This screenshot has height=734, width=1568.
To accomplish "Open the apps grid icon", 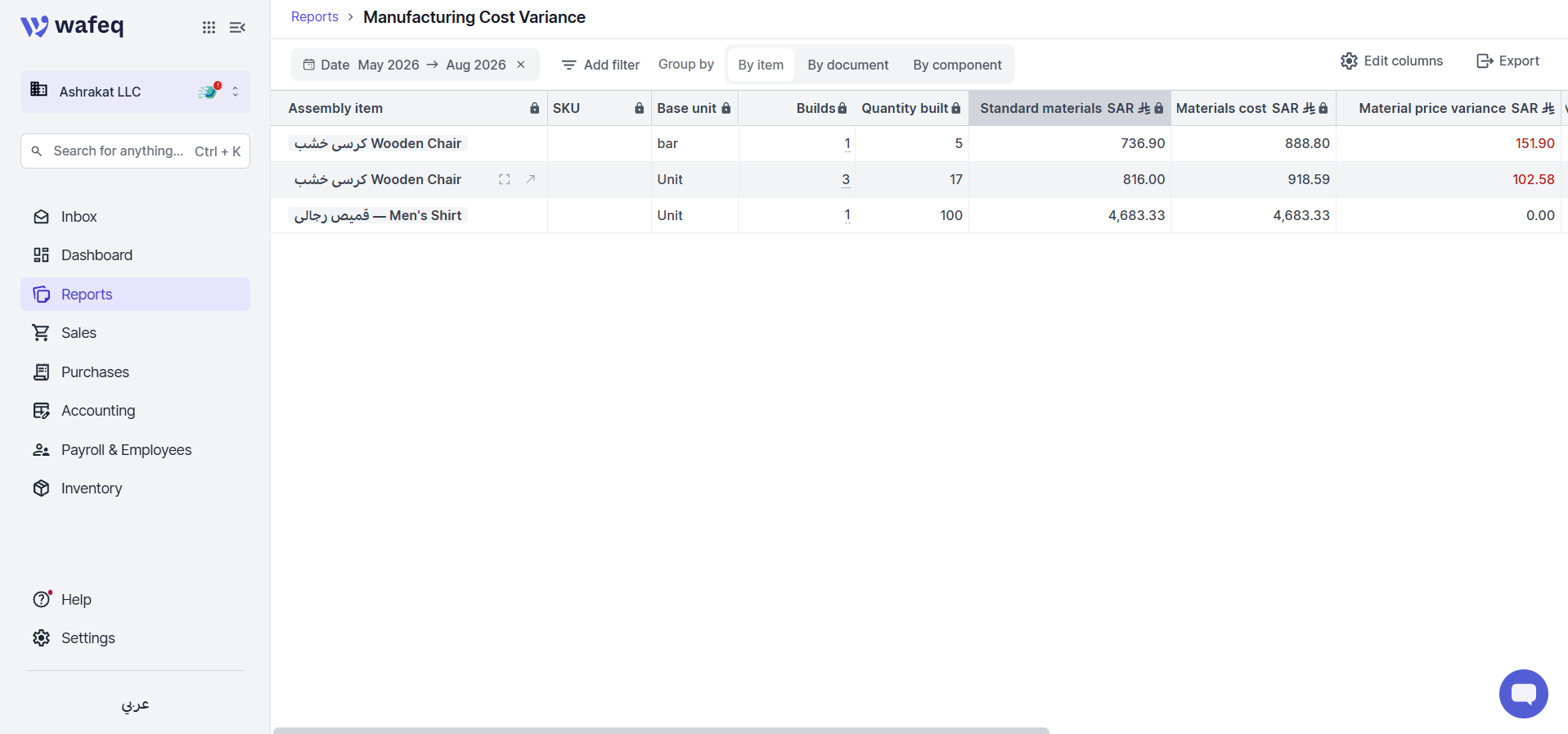I will point(209,28).
